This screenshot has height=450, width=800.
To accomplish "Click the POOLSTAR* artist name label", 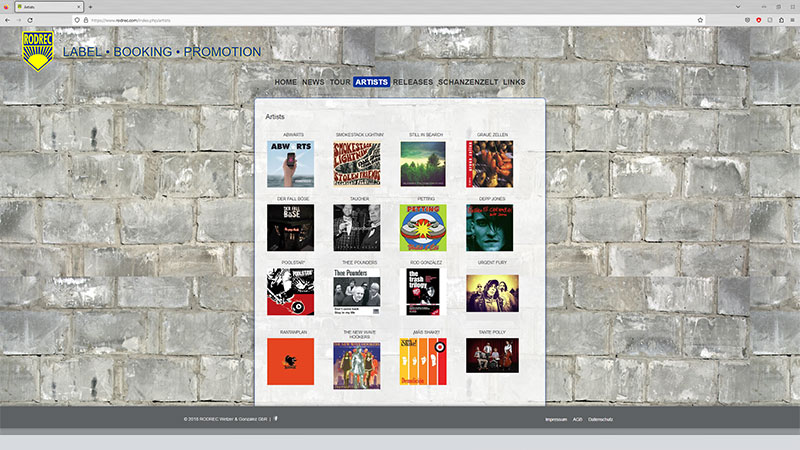I will click(293, 262).
